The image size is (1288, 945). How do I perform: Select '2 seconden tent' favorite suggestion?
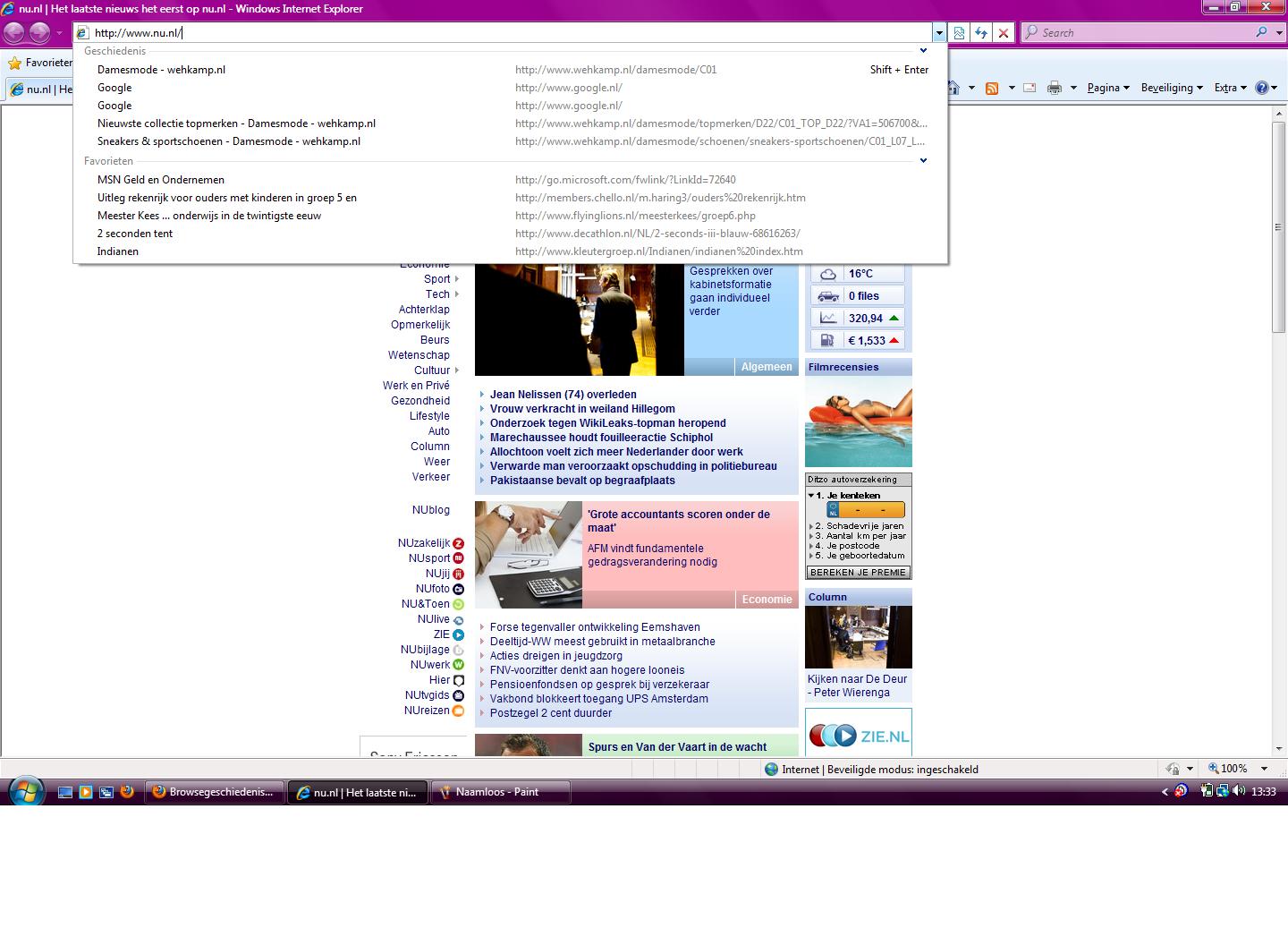tap(511, 234)
